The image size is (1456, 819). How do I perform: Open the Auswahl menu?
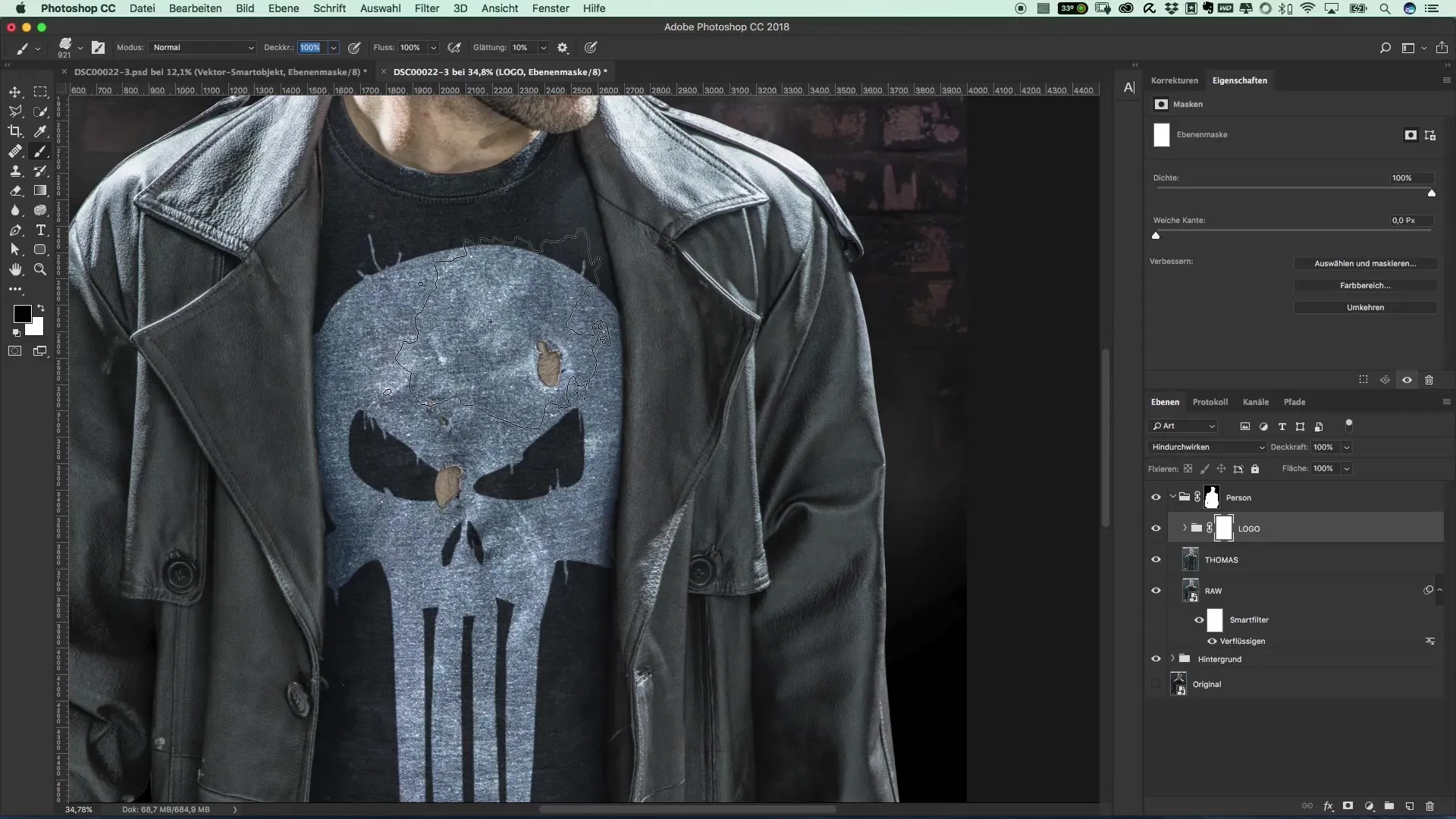click(381, 8)
